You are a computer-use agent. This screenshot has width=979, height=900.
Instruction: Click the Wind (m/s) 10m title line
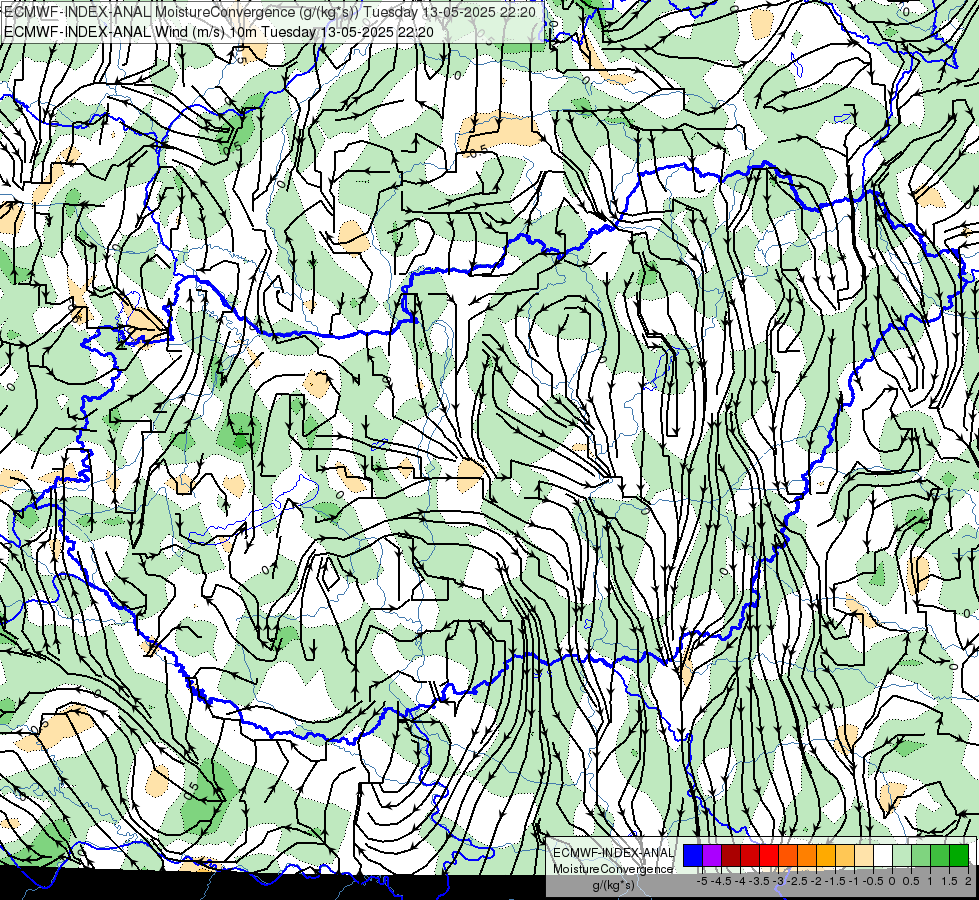click(x=219, y=32)
